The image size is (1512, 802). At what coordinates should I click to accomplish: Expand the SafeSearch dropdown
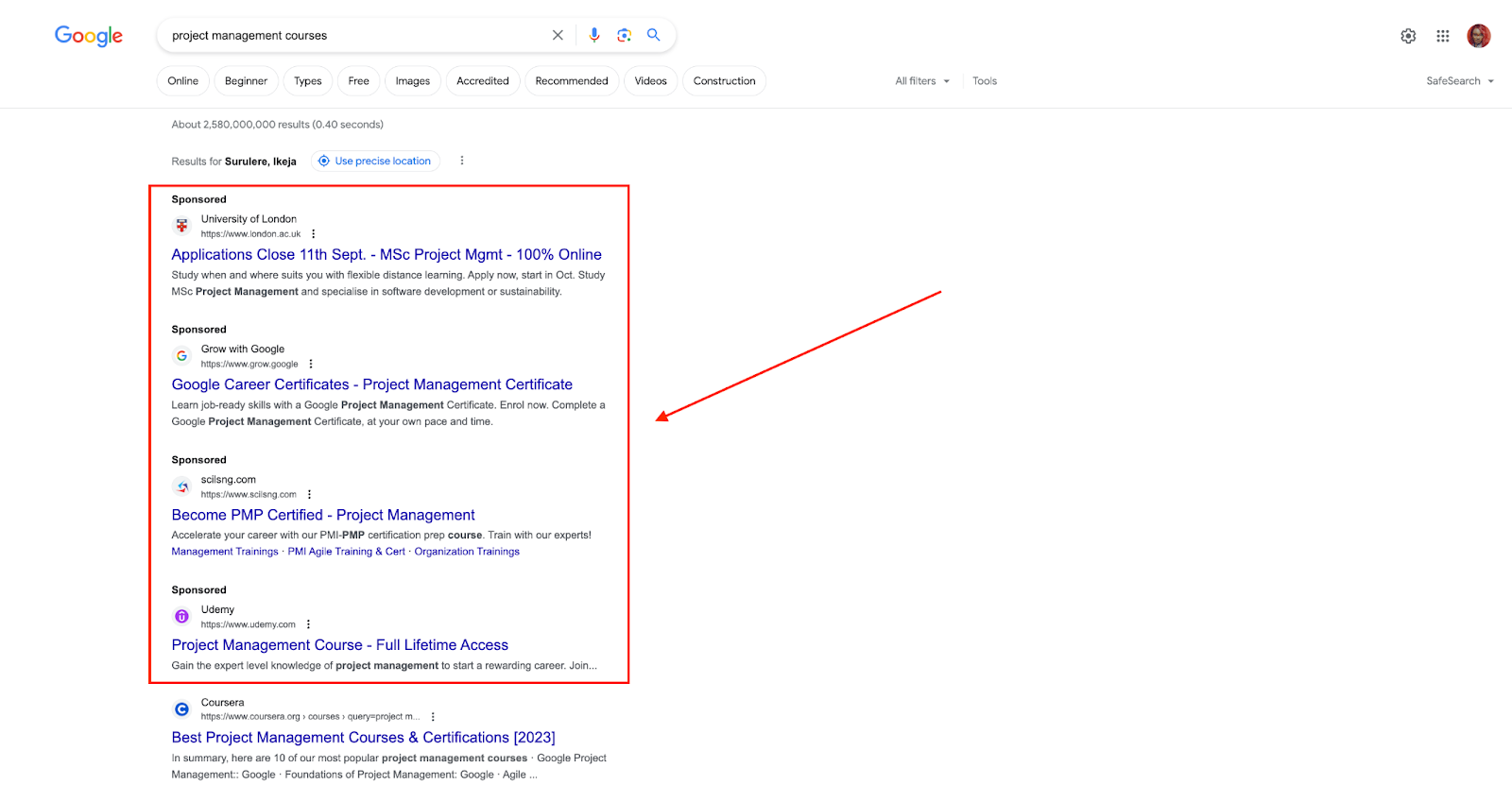1460,81
